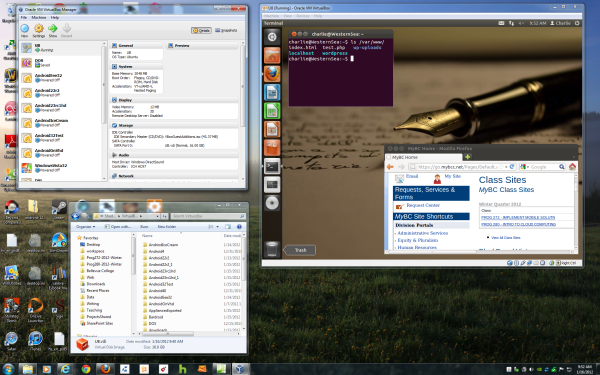Screen dimensions: 600x375
Task: Click New folder in Explorer toolbar
Action: coord(167,227)
